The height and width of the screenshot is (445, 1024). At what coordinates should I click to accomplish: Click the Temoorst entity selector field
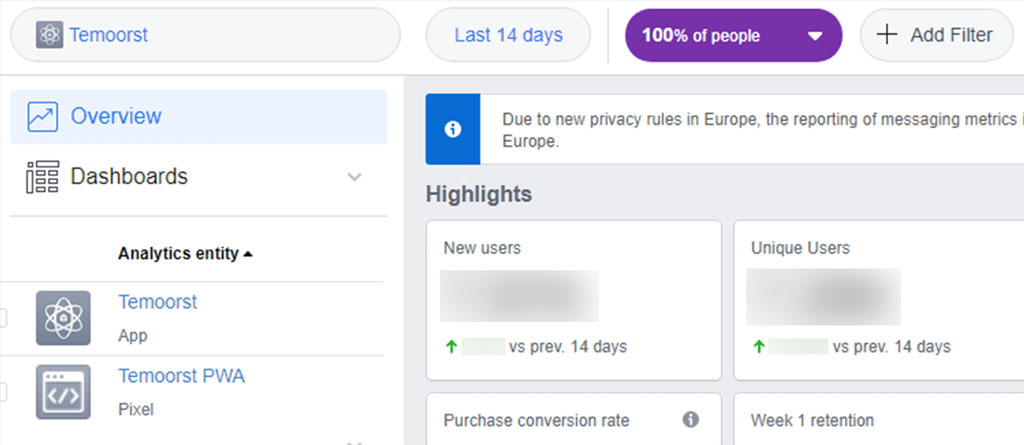click(205, 35)
